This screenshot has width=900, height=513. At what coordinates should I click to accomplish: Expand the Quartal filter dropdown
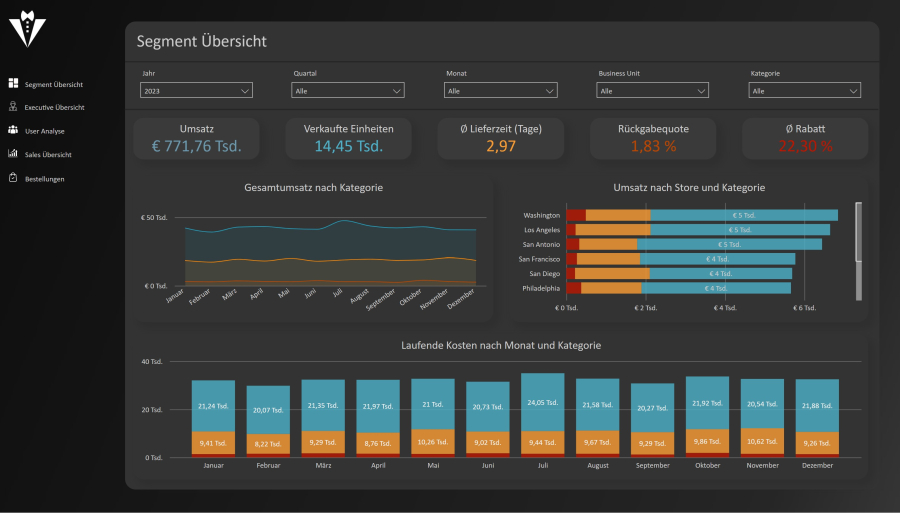[348, 91]
